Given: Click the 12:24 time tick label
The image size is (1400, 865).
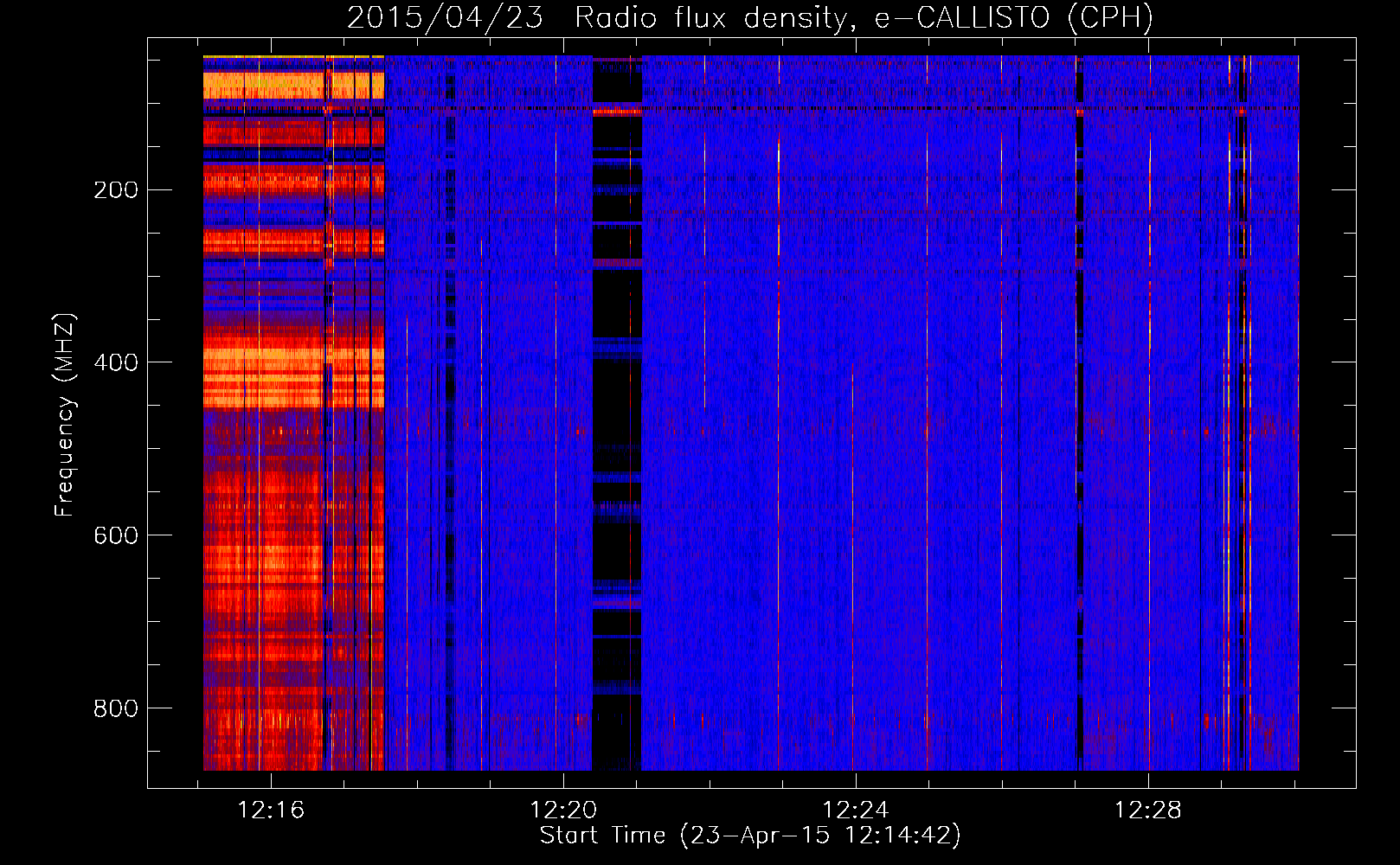Looking at the screenshot, I should pos(856,811).
